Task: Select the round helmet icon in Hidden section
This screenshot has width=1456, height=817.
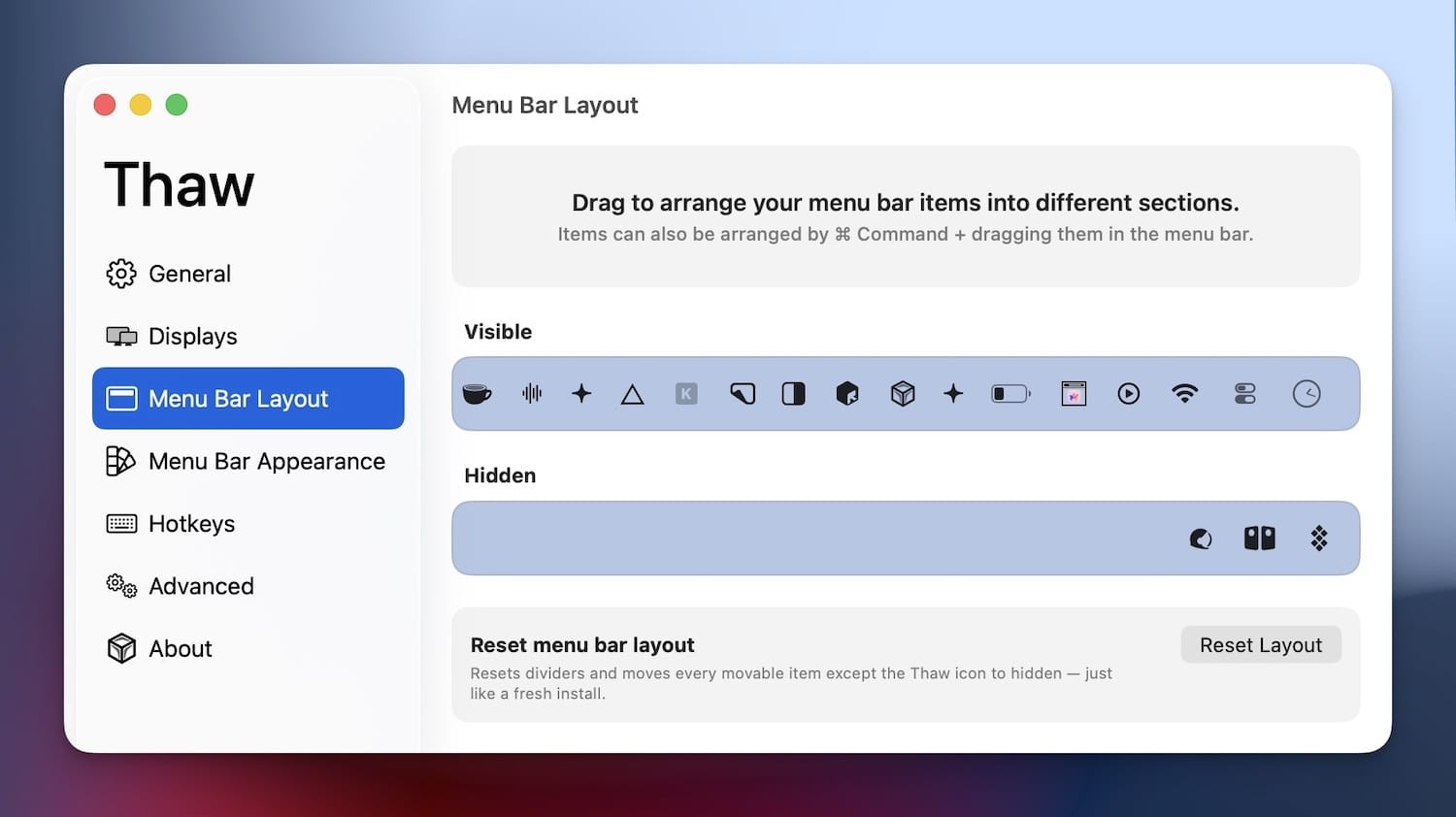Action: [1201, 539]
